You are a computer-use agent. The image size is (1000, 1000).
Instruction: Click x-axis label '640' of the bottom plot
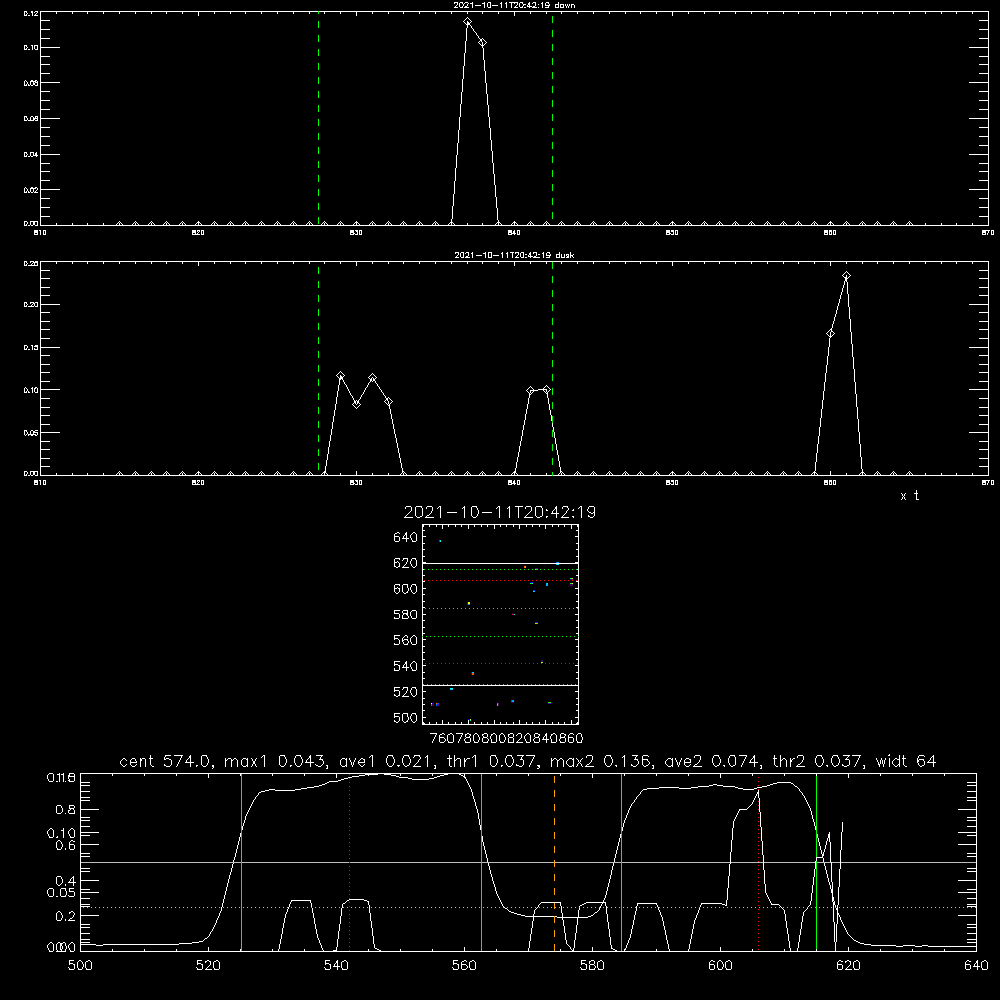(976, 966)
